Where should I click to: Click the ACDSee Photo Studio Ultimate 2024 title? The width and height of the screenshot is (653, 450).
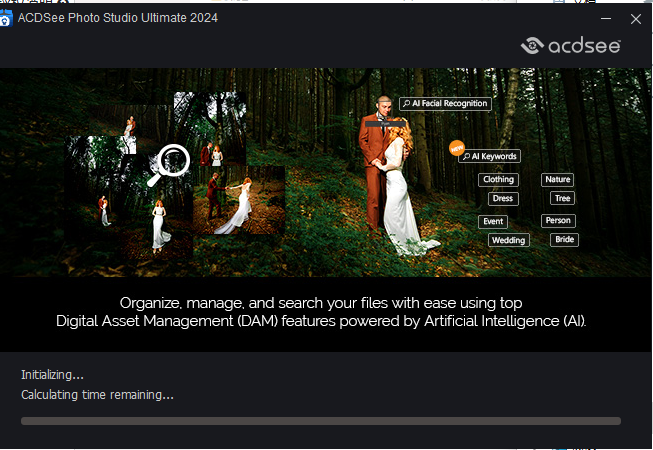[117, 18]
